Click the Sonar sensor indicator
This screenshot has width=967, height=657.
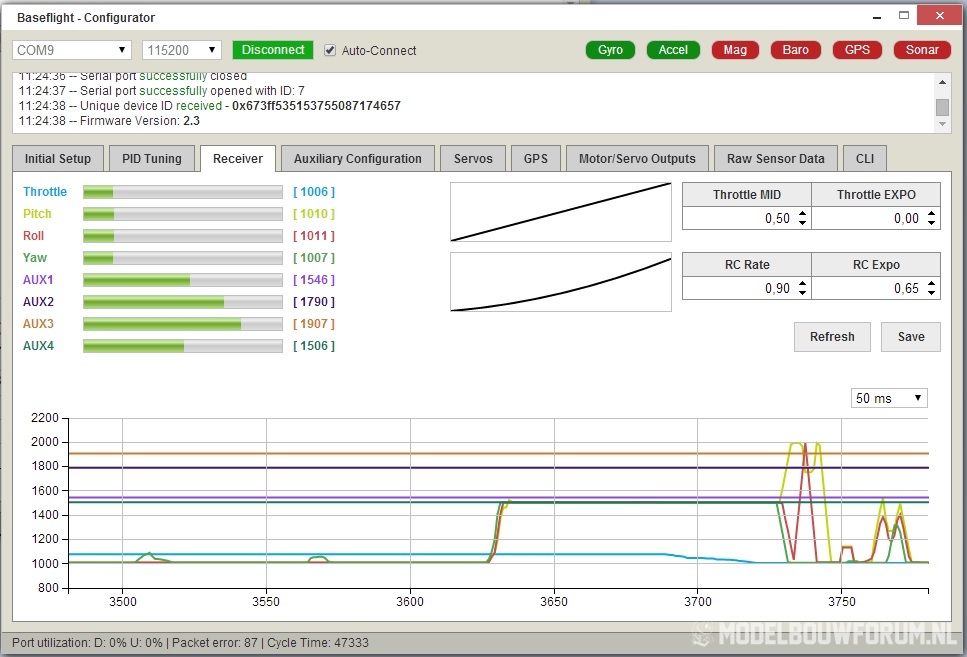point(922,50)
